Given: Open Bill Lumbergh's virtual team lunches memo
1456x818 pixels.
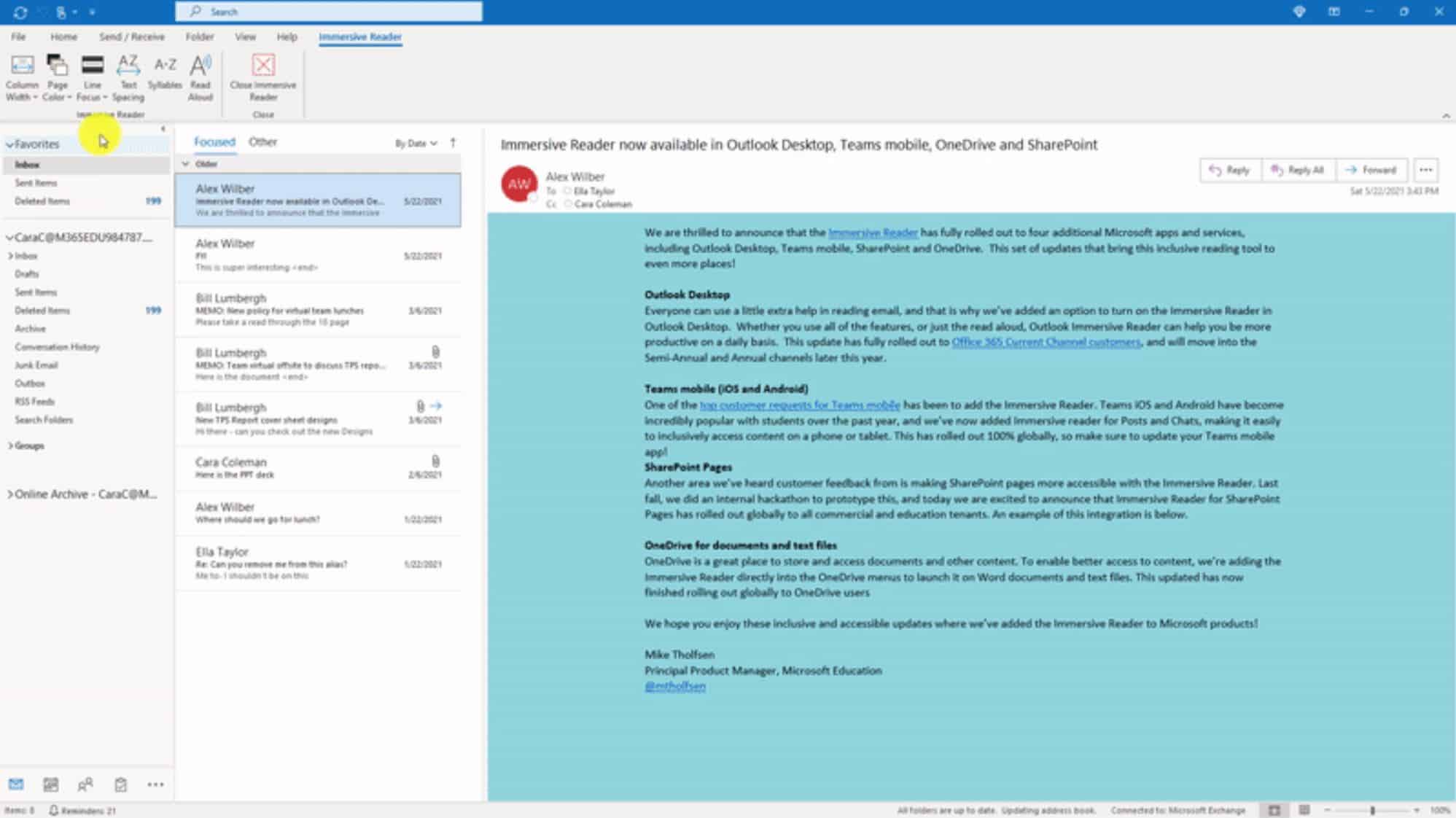Looking at the screenshot, I should (318, 310).
